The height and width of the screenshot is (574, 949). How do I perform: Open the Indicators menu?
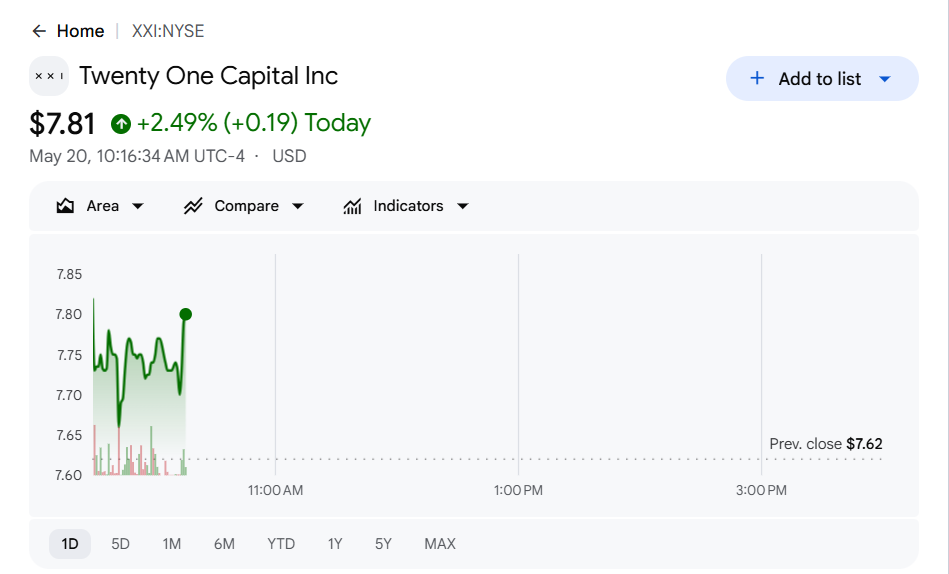[x=406, y=206]
